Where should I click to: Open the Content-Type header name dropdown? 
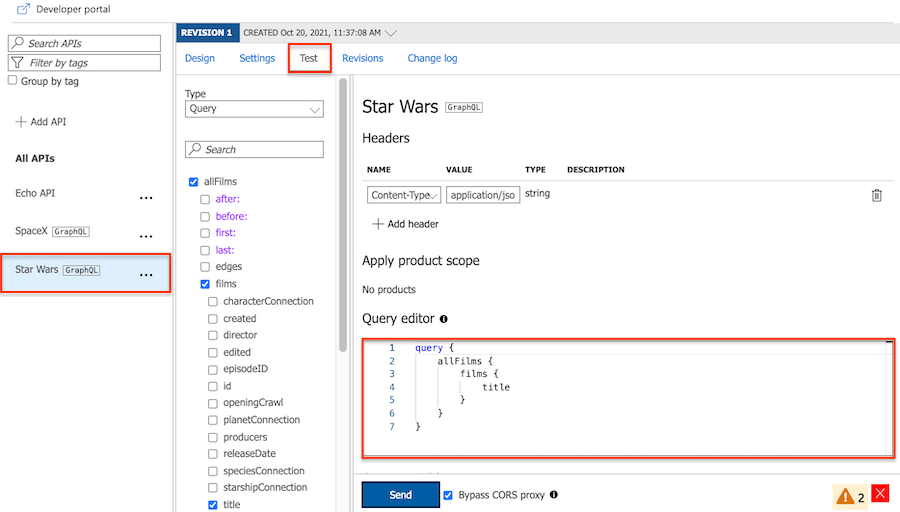[404, 195]
